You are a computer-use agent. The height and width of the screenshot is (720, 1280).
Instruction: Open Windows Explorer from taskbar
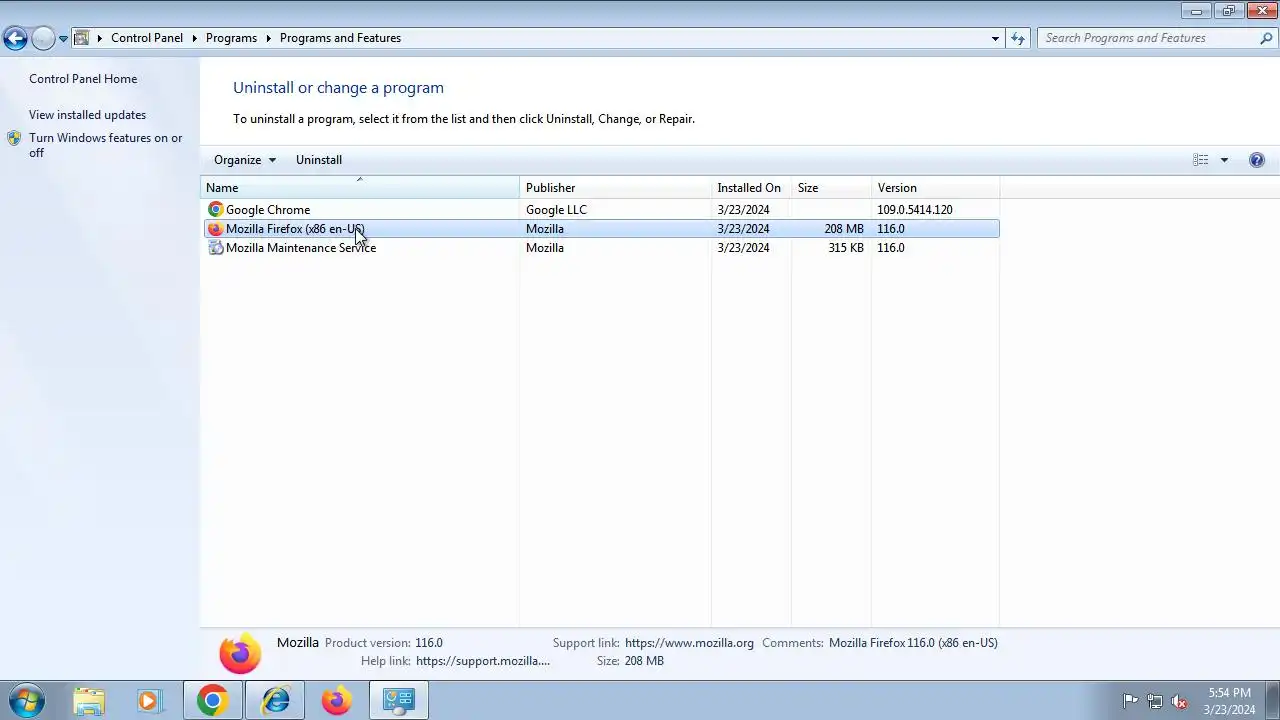(x=89, y=701)
